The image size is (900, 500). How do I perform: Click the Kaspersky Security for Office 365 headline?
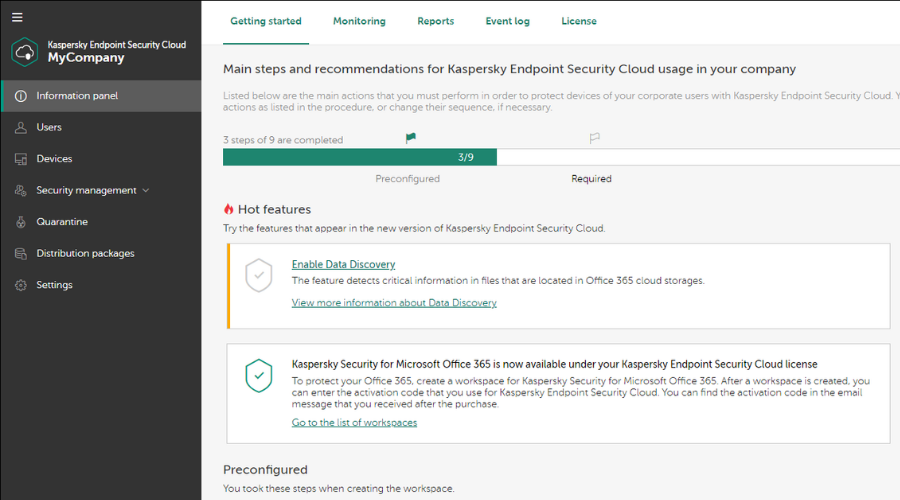554,365
